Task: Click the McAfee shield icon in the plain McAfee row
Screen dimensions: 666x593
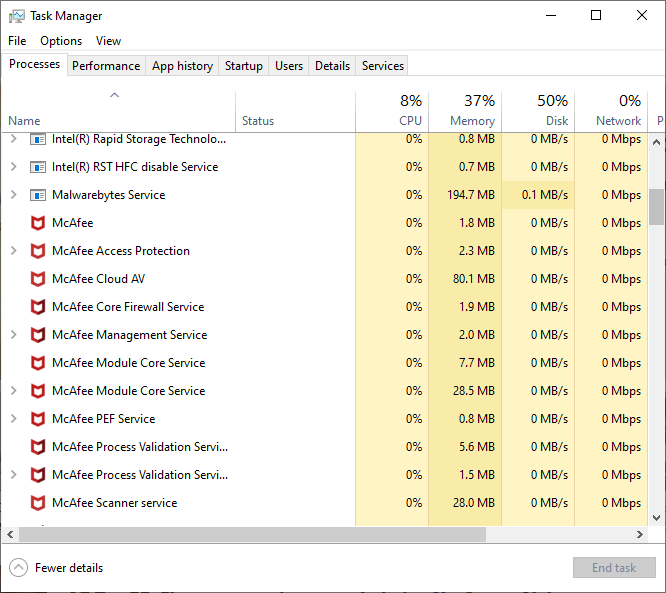Action: pos(38,223)
